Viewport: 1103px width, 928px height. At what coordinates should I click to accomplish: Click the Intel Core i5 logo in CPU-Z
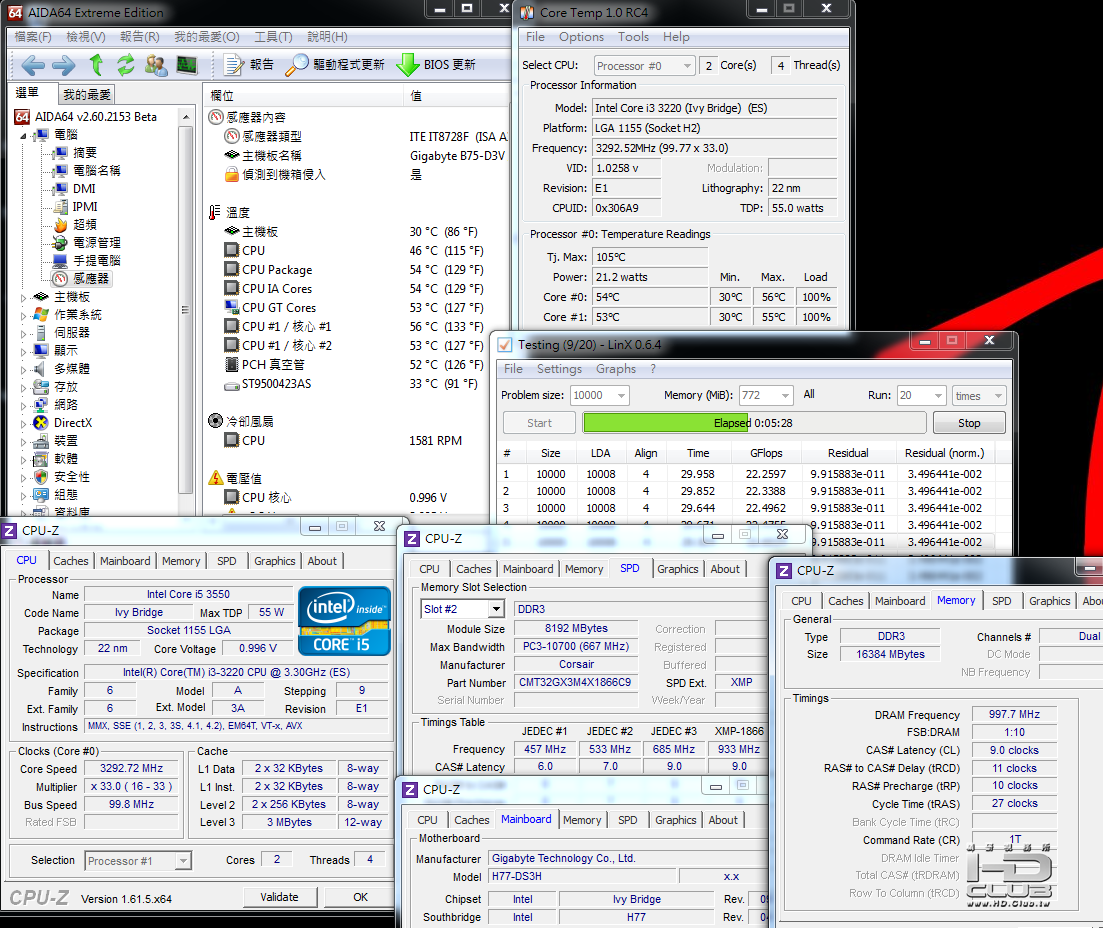click(x=344, y=621)
